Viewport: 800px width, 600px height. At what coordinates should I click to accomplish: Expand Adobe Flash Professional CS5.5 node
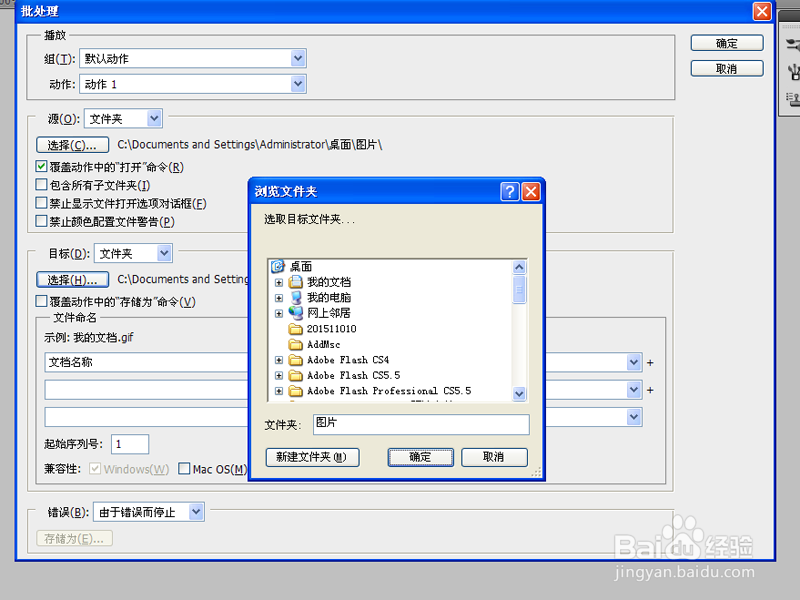[x=279, y=391]
